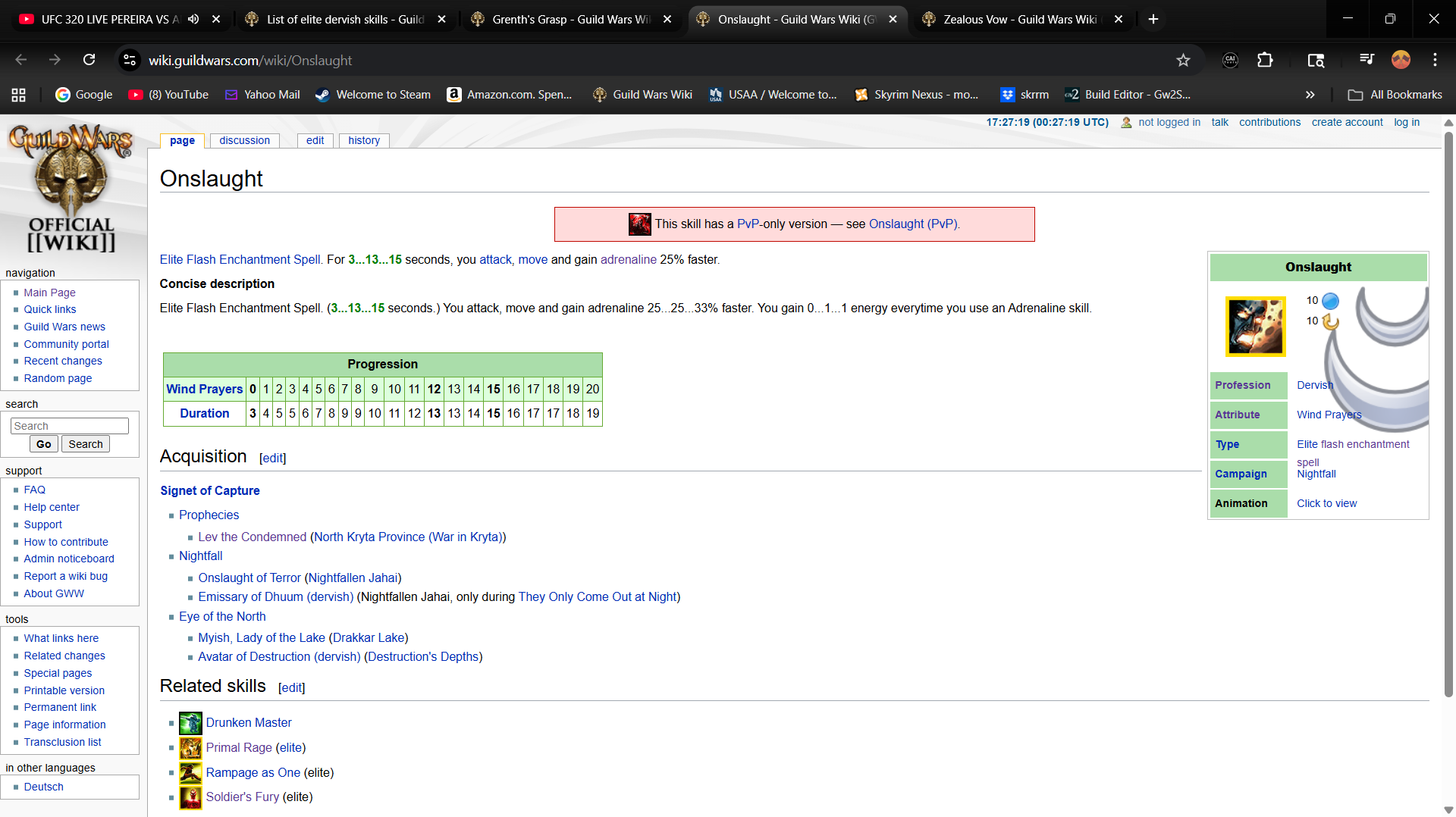Switch to the Zealous Vow tab
Image resolution: width=1456 pixels, height=817 pixels.
tap(1023, 19)
